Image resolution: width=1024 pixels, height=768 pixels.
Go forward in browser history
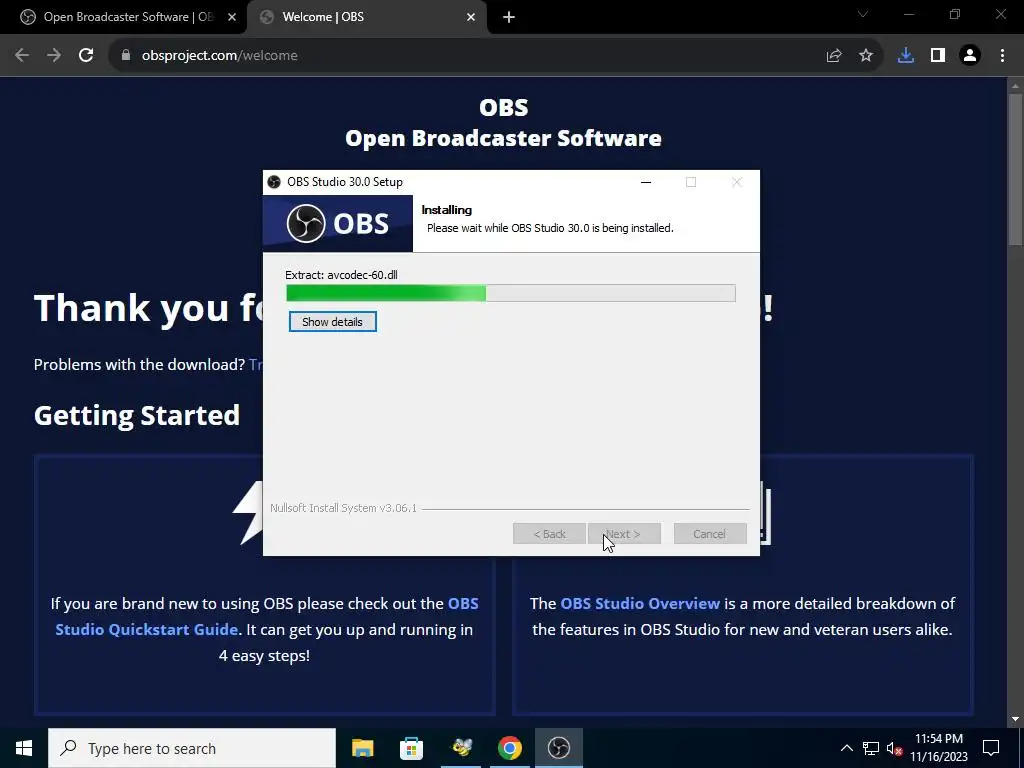54,56
